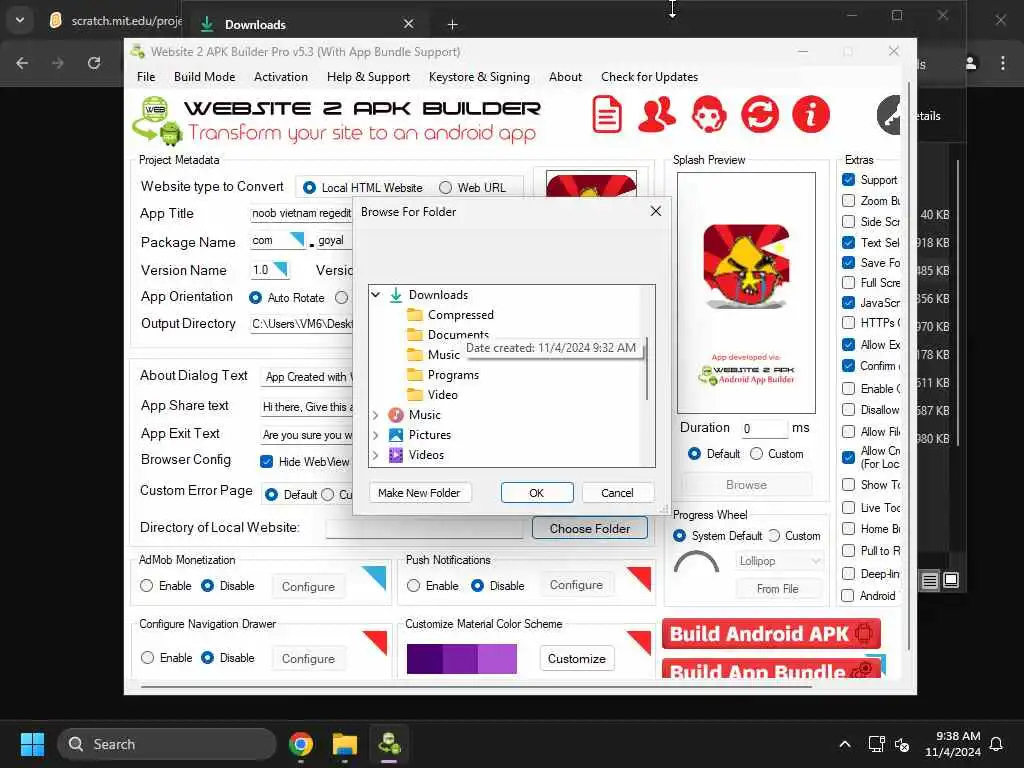The height and width of the screenshot is (768, 1024).
Task: Open the Build Mode menu
Action: coord(204,77)
